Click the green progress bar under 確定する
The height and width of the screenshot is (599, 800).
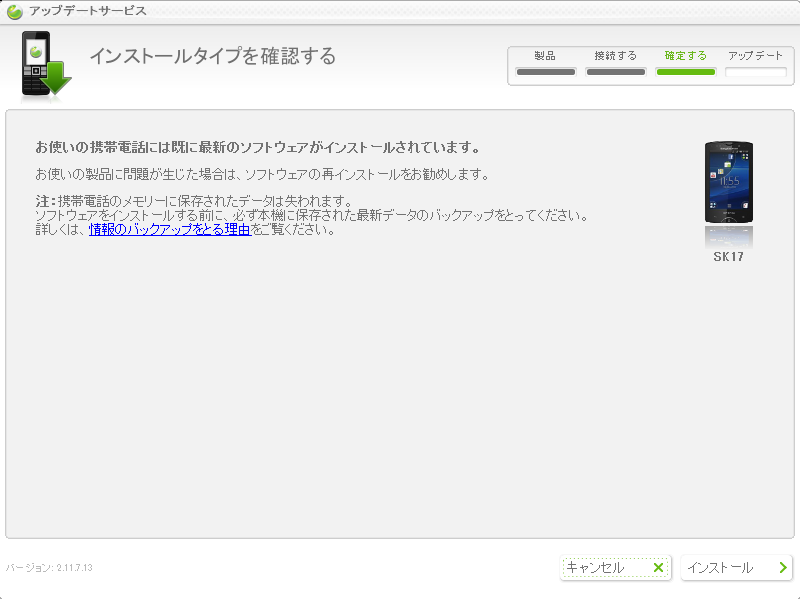tap(685, 72)
